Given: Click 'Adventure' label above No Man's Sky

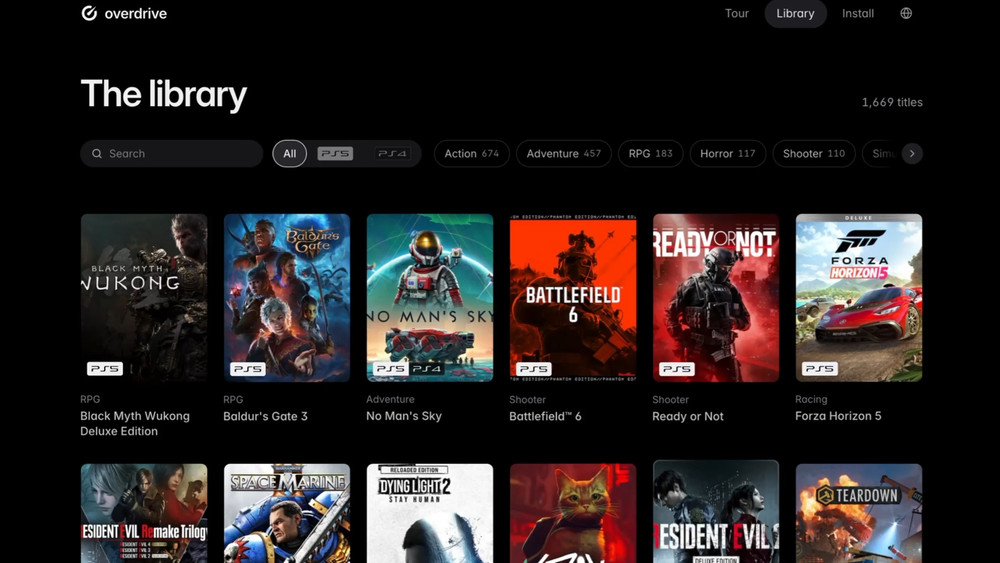Looking at the screenshot, I should tap(390, 399).
